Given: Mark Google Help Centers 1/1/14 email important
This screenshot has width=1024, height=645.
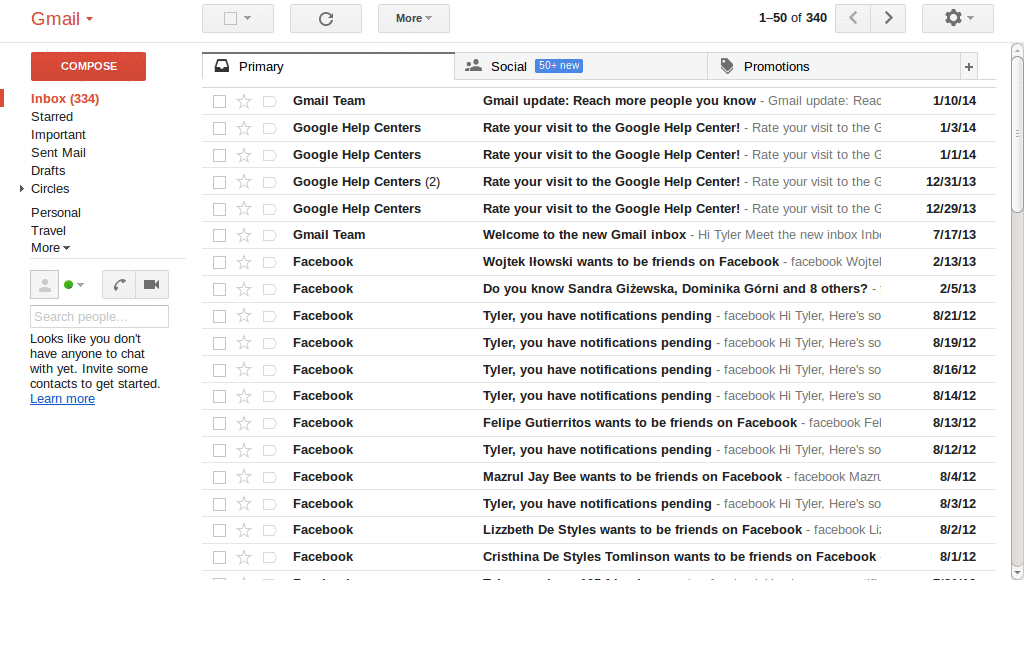Looking at the screenshot, I should pyautogui.click(x=270, y=155).
